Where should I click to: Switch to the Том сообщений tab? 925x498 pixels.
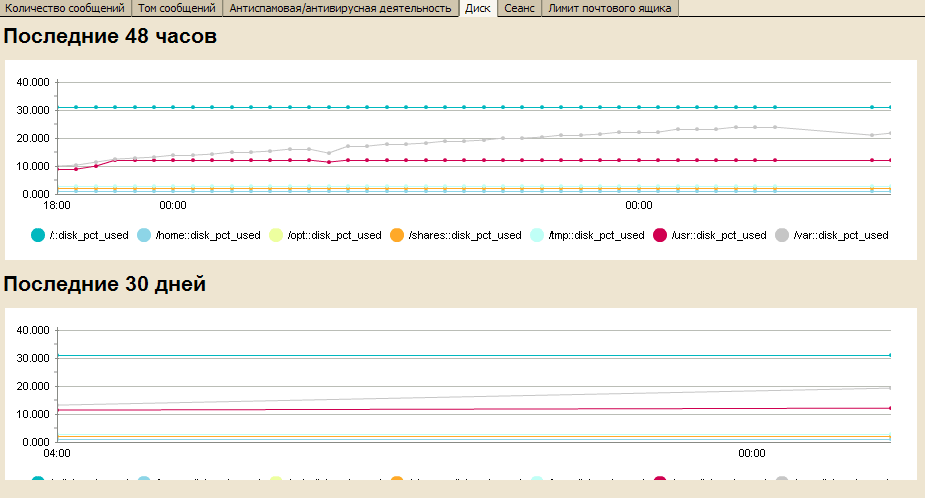coord(176,8)
